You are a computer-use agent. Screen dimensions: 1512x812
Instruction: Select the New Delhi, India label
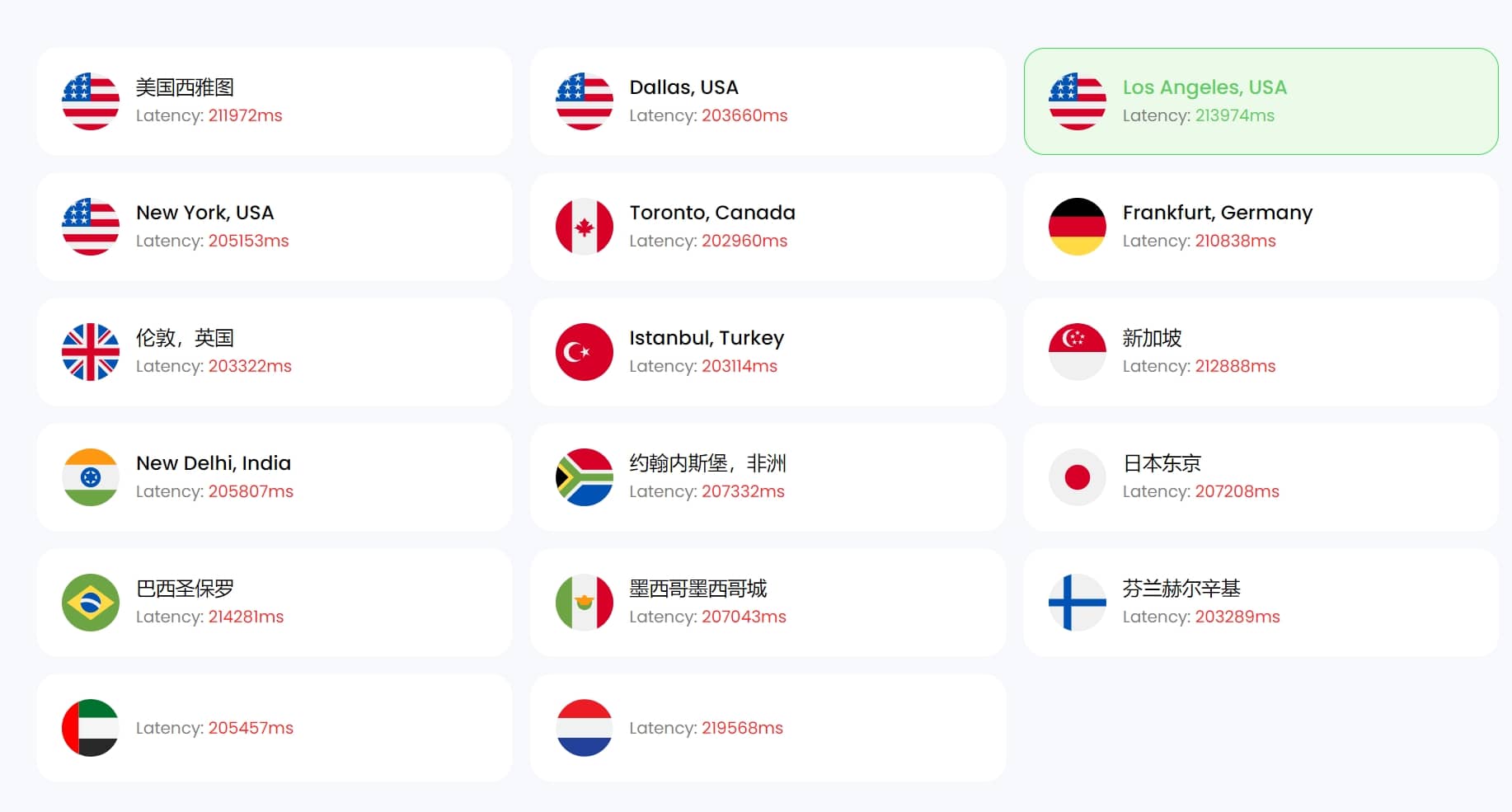pyautogui.click(x=214, y=463)
